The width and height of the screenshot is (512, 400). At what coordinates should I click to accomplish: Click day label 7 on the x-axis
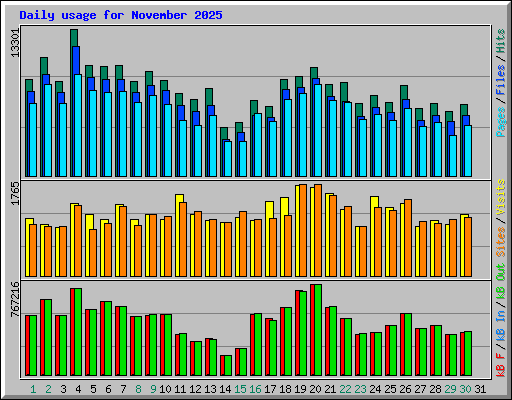point(123,389)
